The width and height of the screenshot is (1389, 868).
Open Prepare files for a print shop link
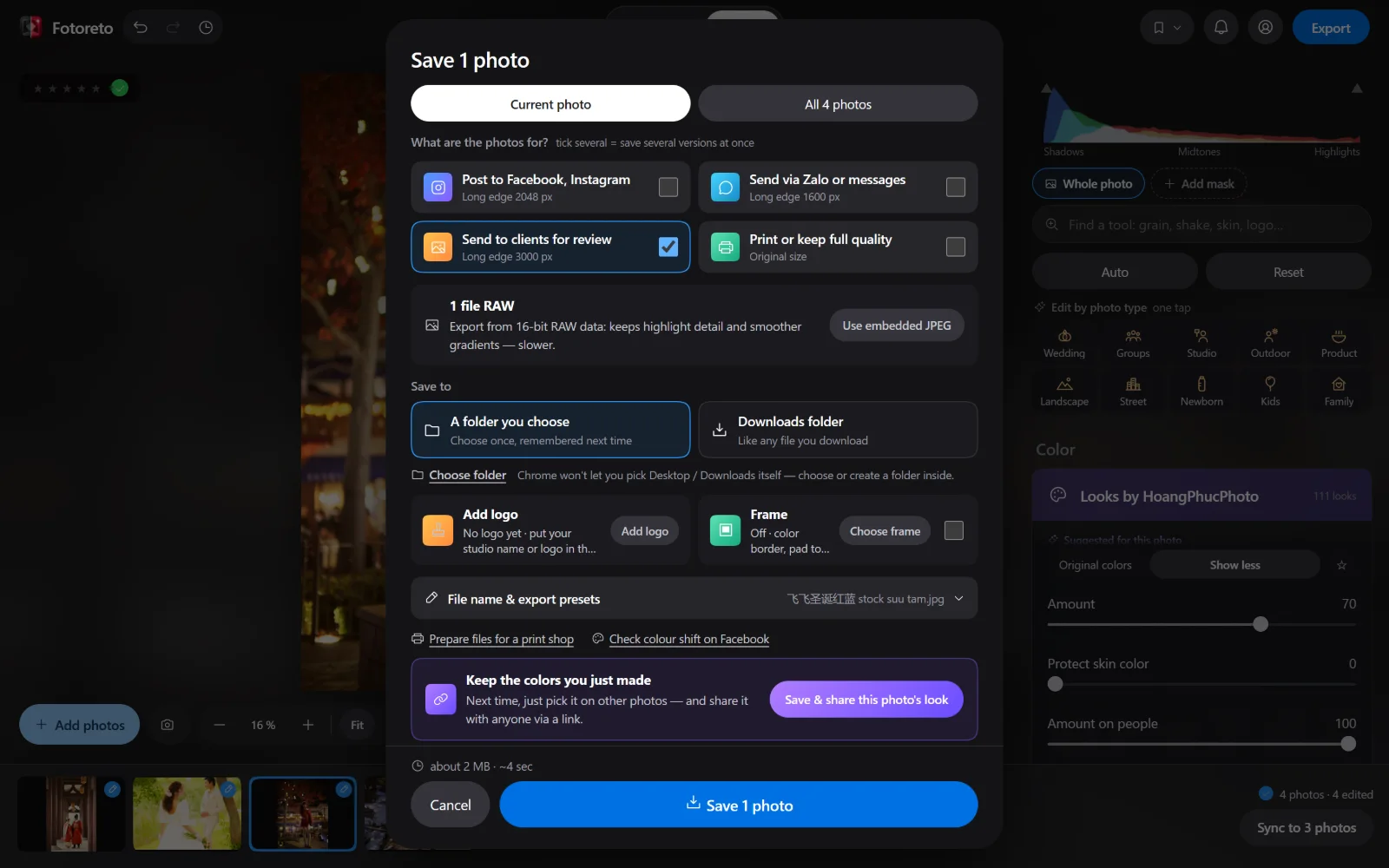(x=501, y=640)
